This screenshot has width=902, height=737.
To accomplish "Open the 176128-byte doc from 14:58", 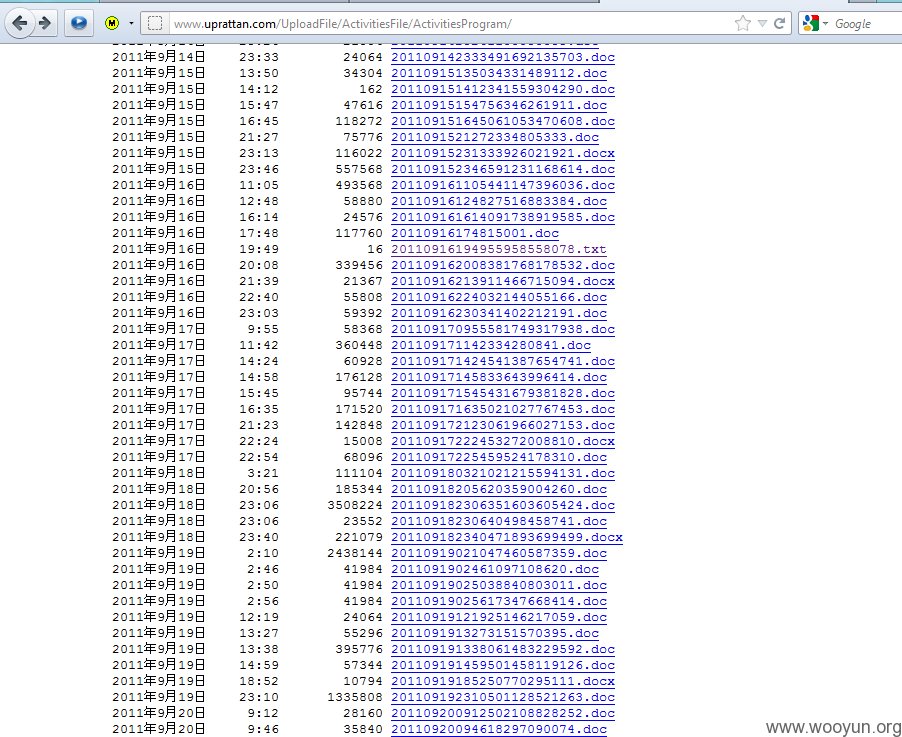I will pos(499,377).
